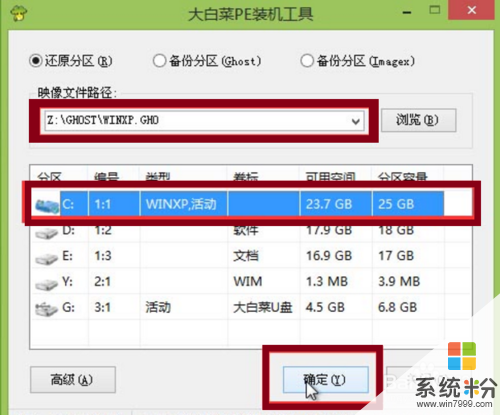The height and width of the screenshot is (415, 500).
Task: Click the 浏览 (B) browse button
Action: pyautogui.click(x=418, y=120)
